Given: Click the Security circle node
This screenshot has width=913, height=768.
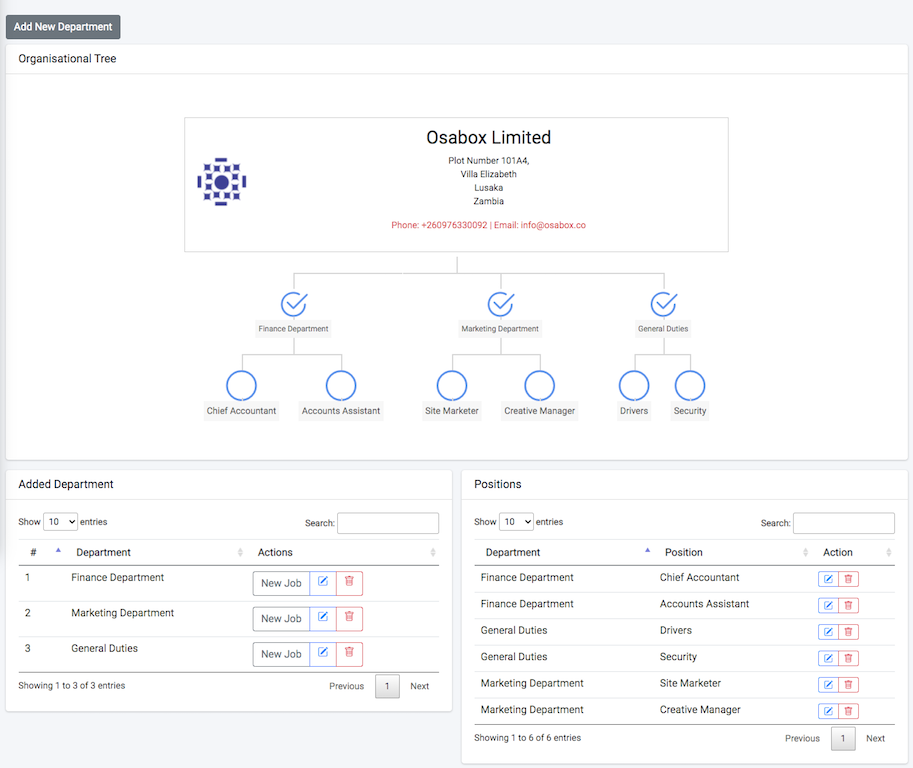Looking at the screenshot, I should [x=690, y=385].
